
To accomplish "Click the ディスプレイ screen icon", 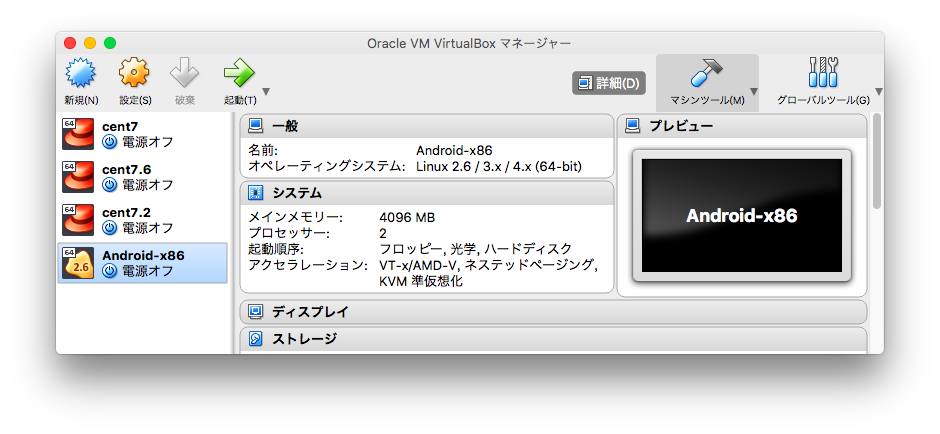I will 256,312.
